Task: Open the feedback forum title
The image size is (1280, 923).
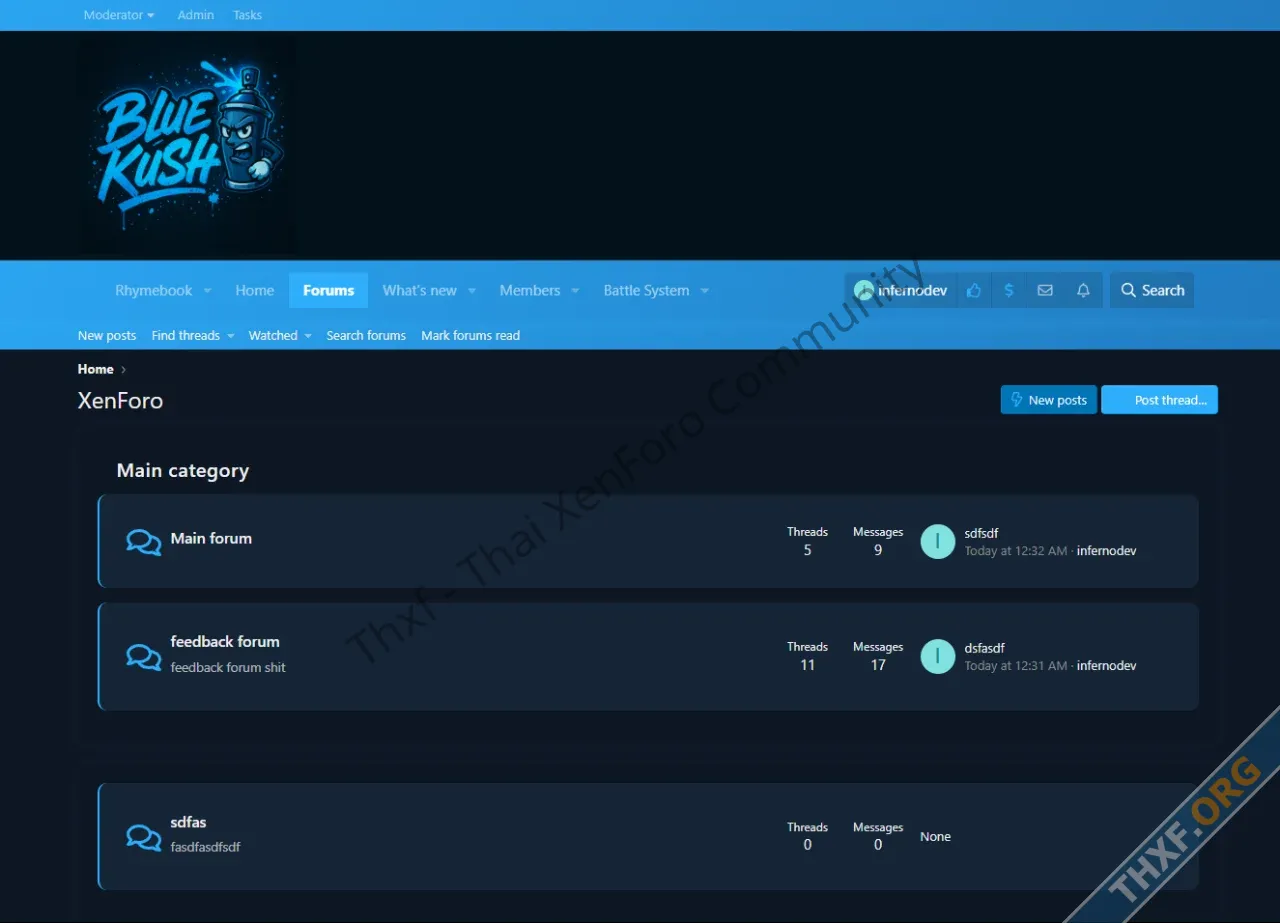Action: click(x=225, y=642)
